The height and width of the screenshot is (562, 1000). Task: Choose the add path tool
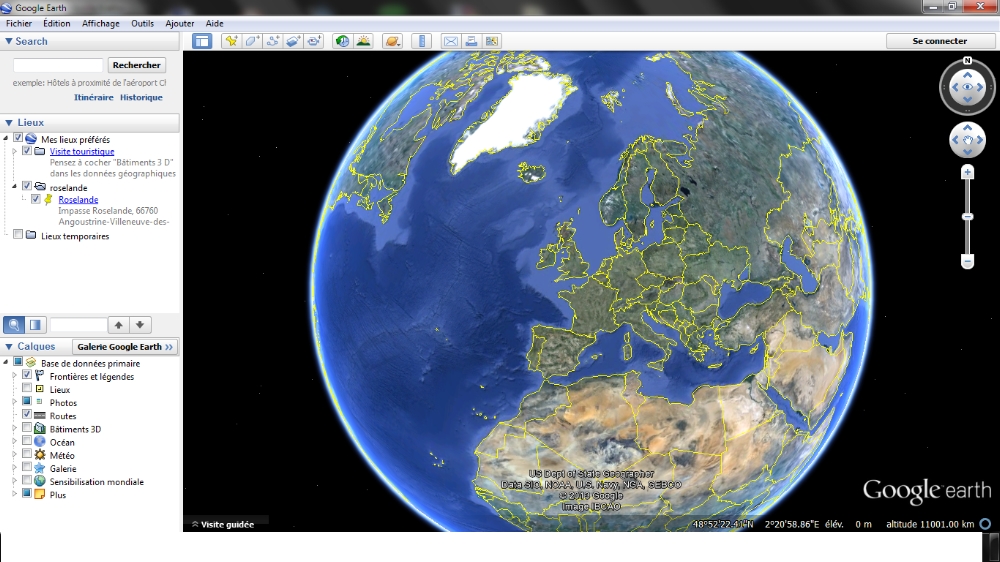point(273,41)
